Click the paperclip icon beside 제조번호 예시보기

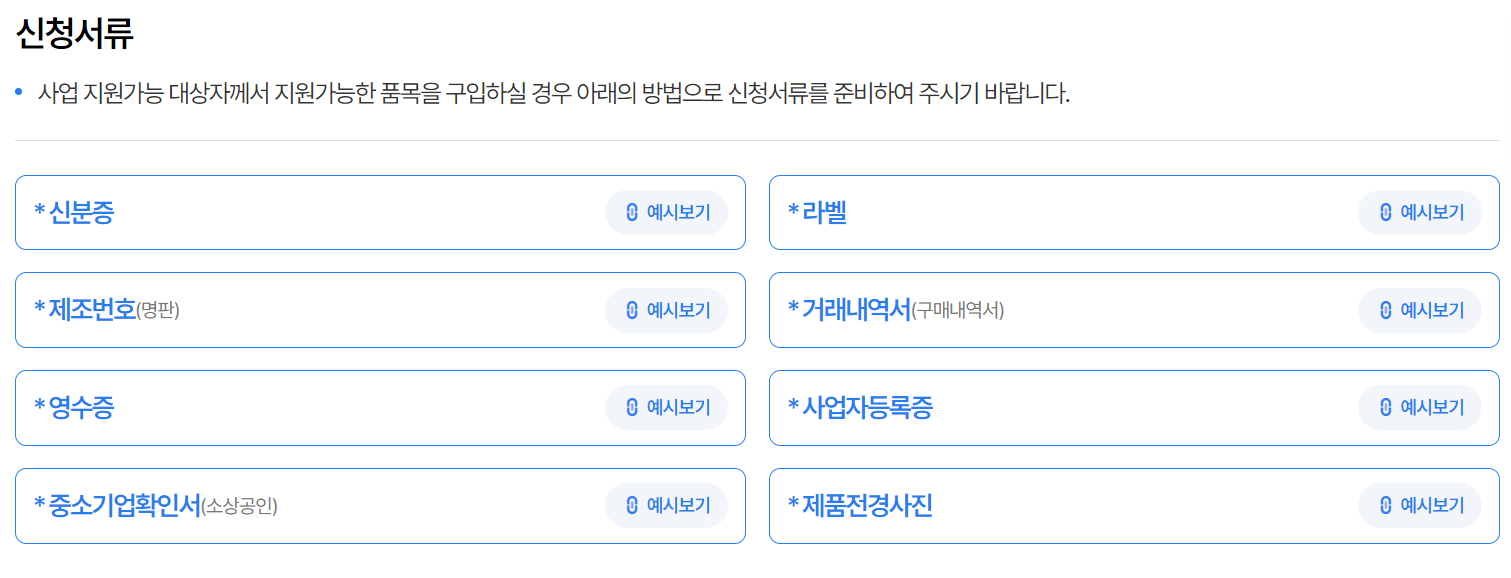coord(630,310)
